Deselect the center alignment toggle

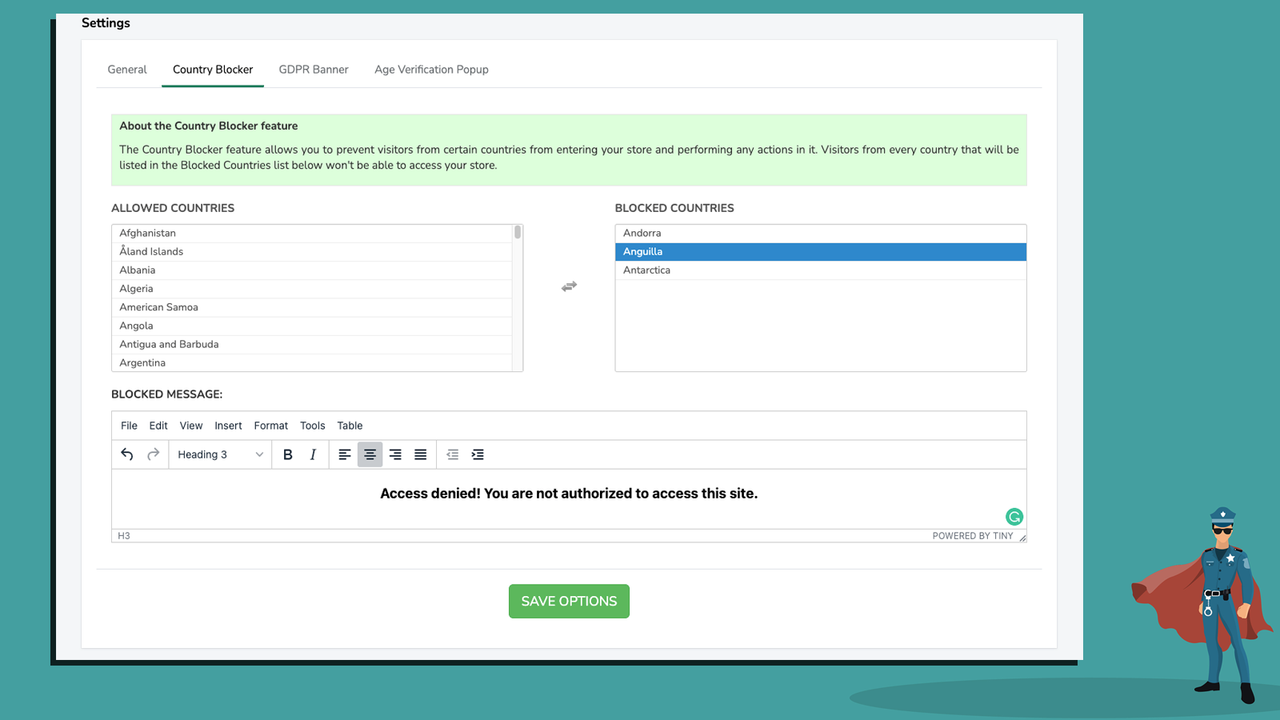tap(370, 454)
